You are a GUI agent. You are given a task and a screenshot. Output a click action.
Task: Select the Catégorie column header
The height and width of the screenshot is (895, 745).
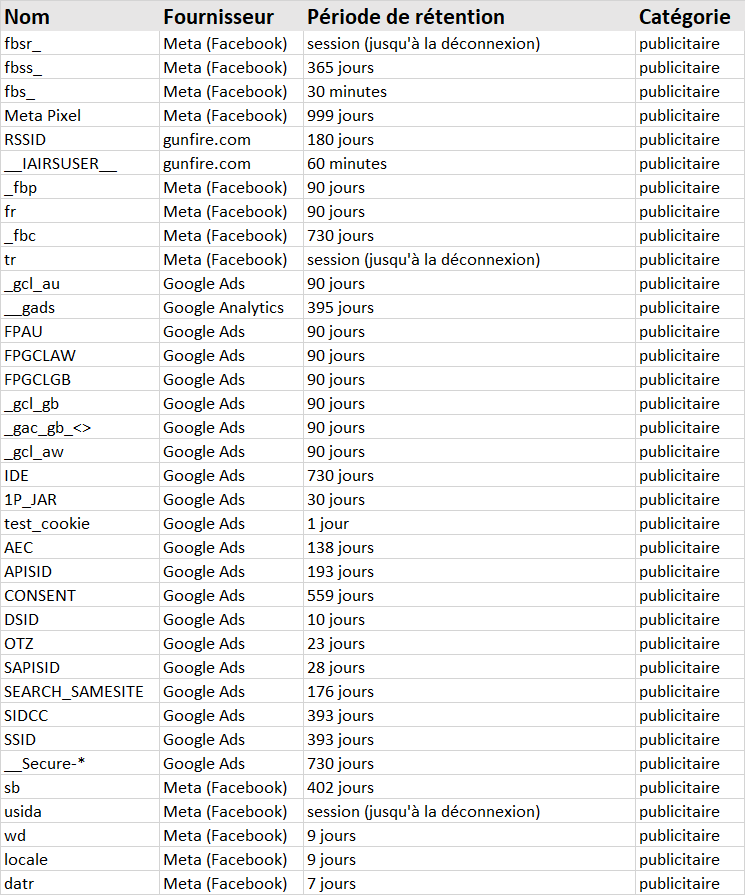(684, 17)
